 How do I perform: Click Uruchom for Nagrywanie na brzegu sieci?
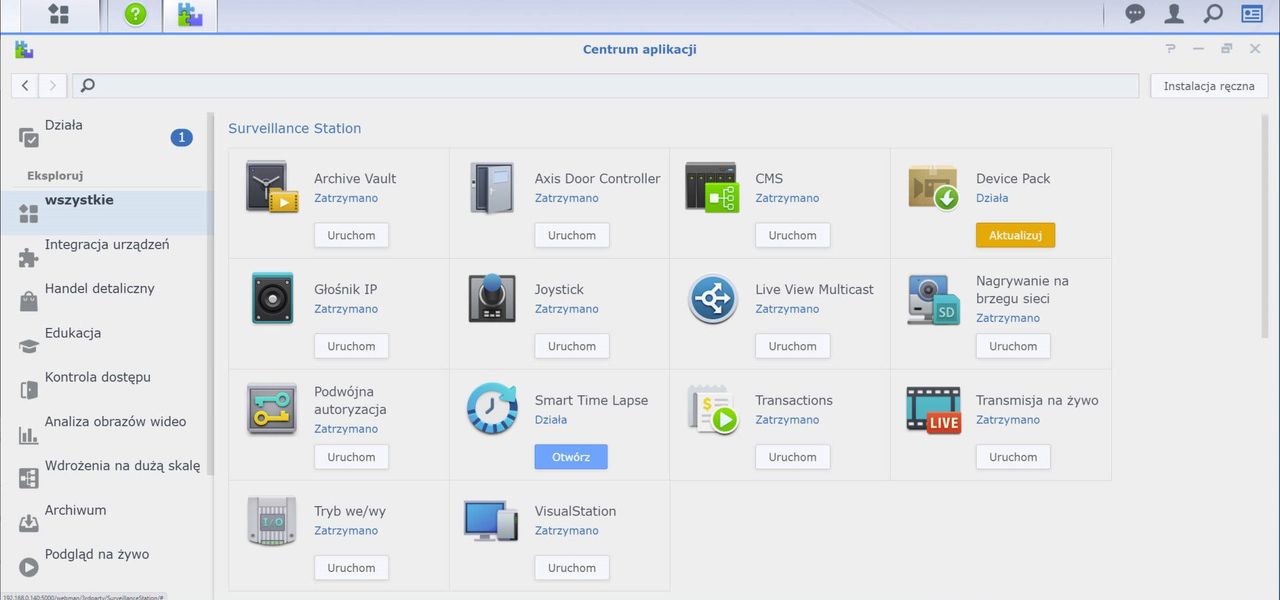click(1013, 346)
